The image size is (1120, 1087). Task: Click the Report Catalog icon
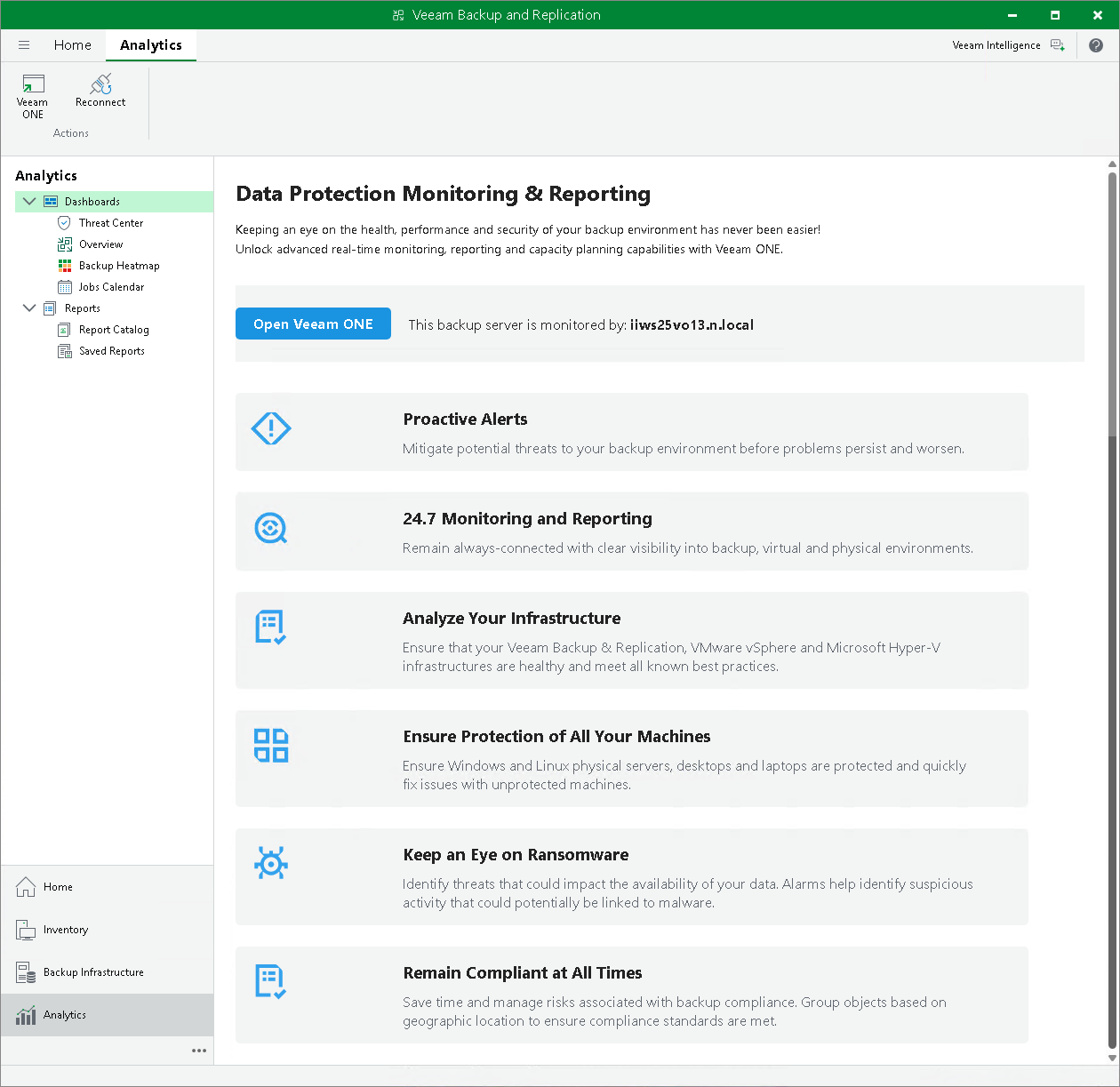tap(64, 330)
